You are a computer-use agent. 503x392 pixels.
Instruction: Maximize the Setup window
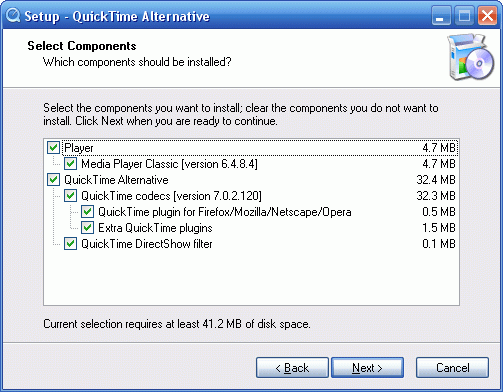(464, 16)
